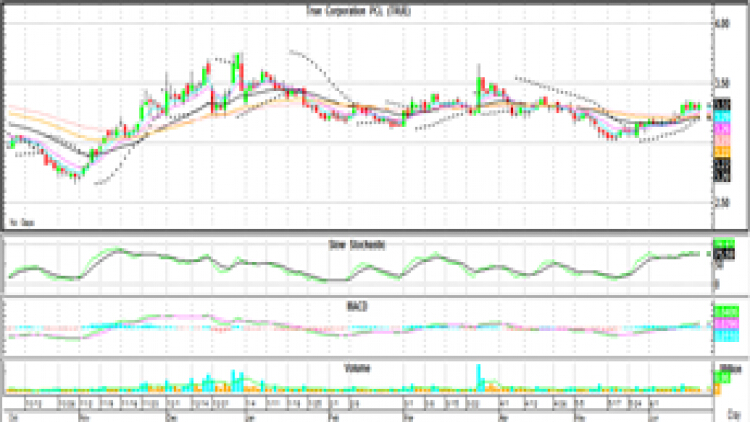
Task: Click the green volume value tag
Action: tap(722, 378)
